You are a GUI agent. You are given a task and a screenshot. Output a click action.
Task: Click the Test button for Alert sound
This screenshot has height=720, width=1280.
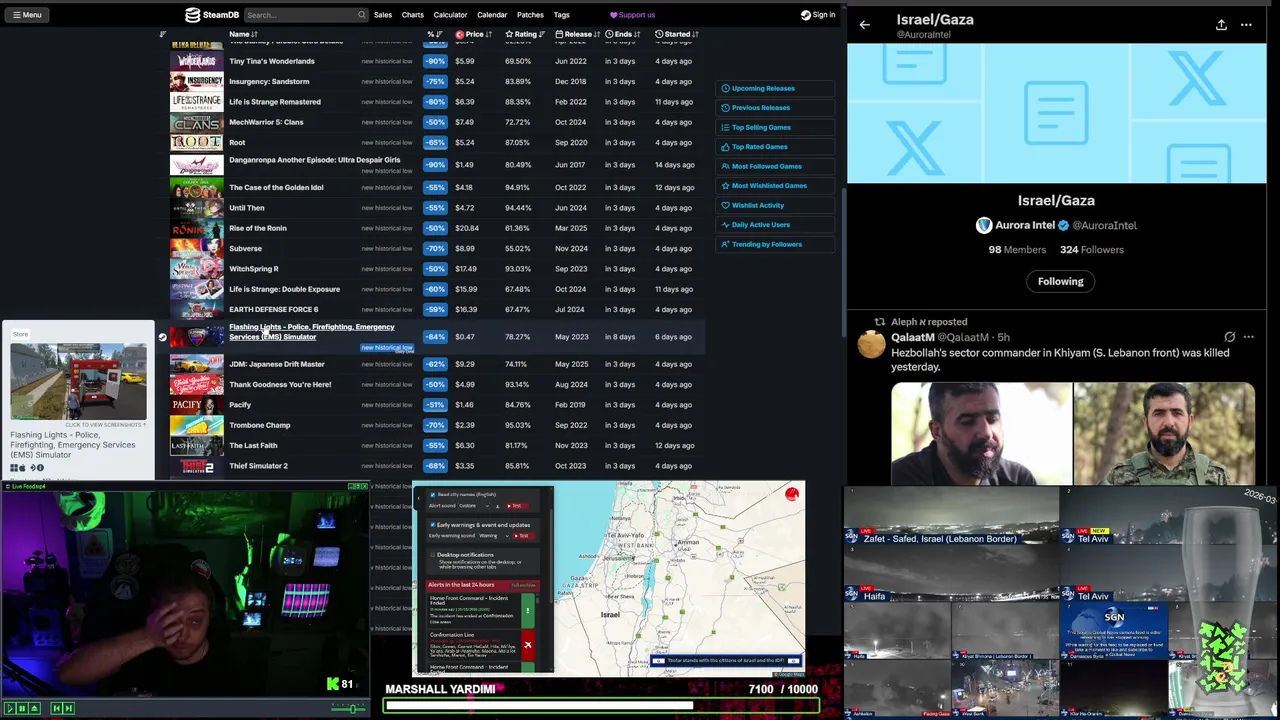[x=517, y=506]
